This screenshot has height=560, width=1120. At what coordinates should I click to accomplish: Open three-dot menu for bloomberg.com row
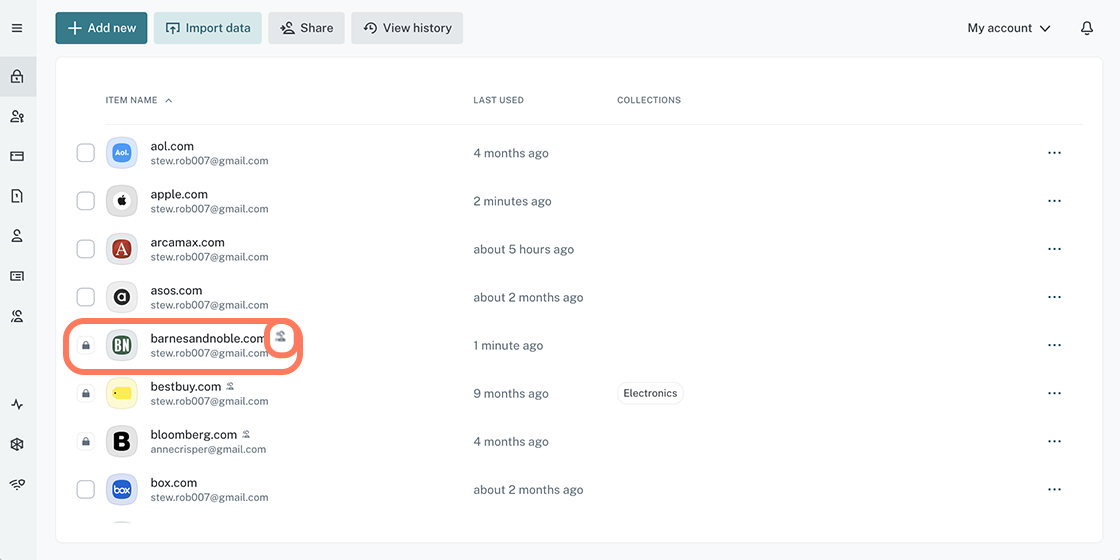1054,442
